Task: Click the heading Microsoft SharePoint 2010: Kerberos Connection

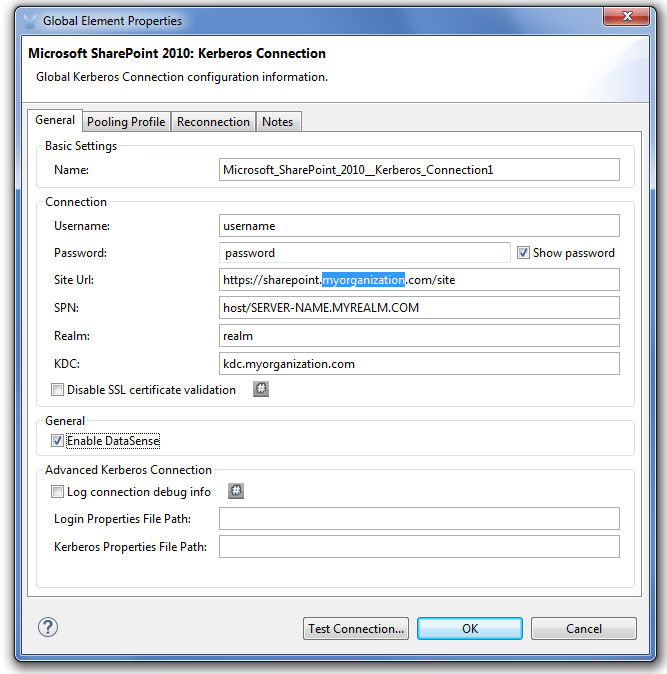Action: click(x=177, y=53)
